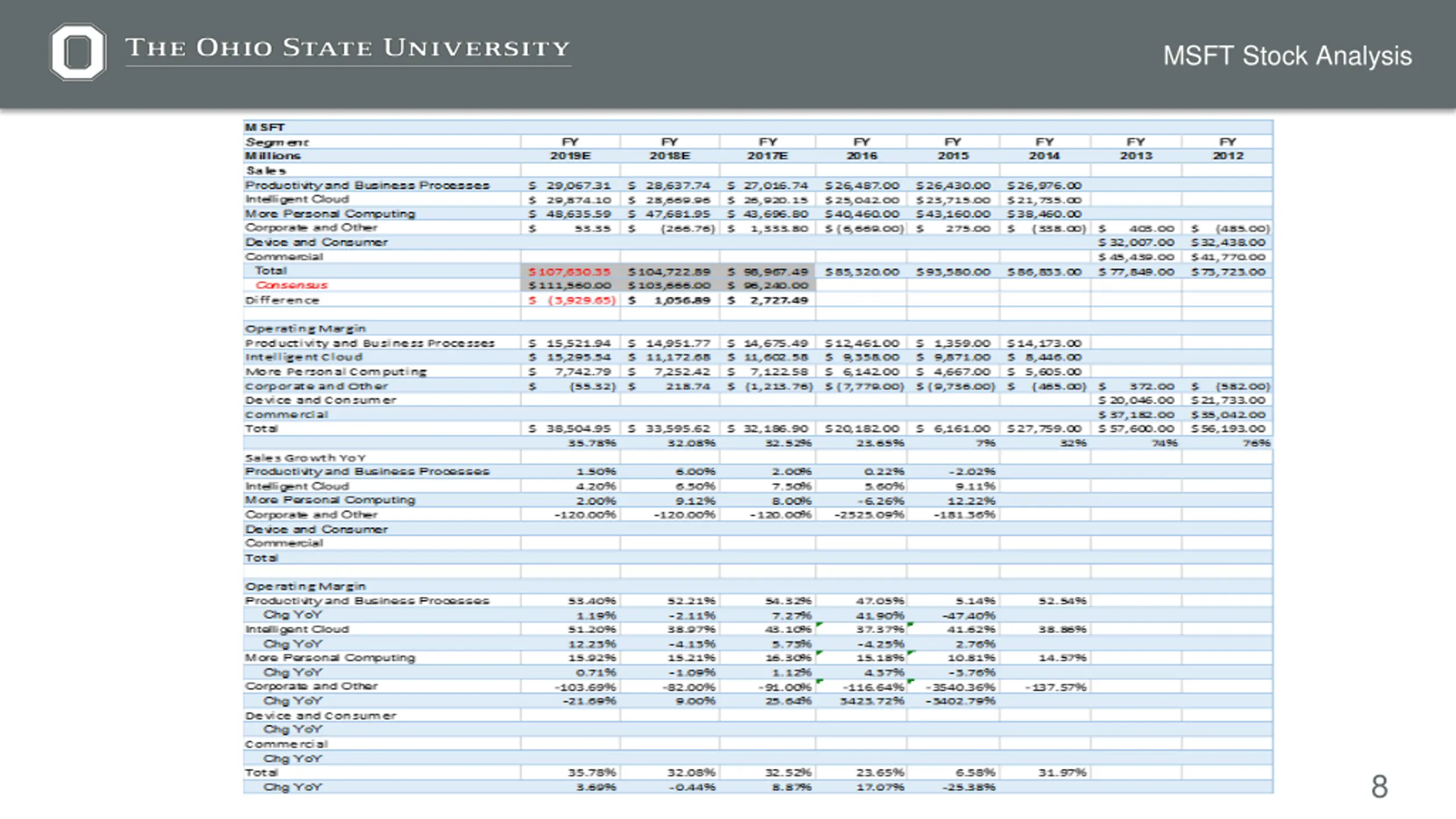Select the "53.40%" operating margin cell
This screenshot has height=819, width=1456.
click(592, 601)
